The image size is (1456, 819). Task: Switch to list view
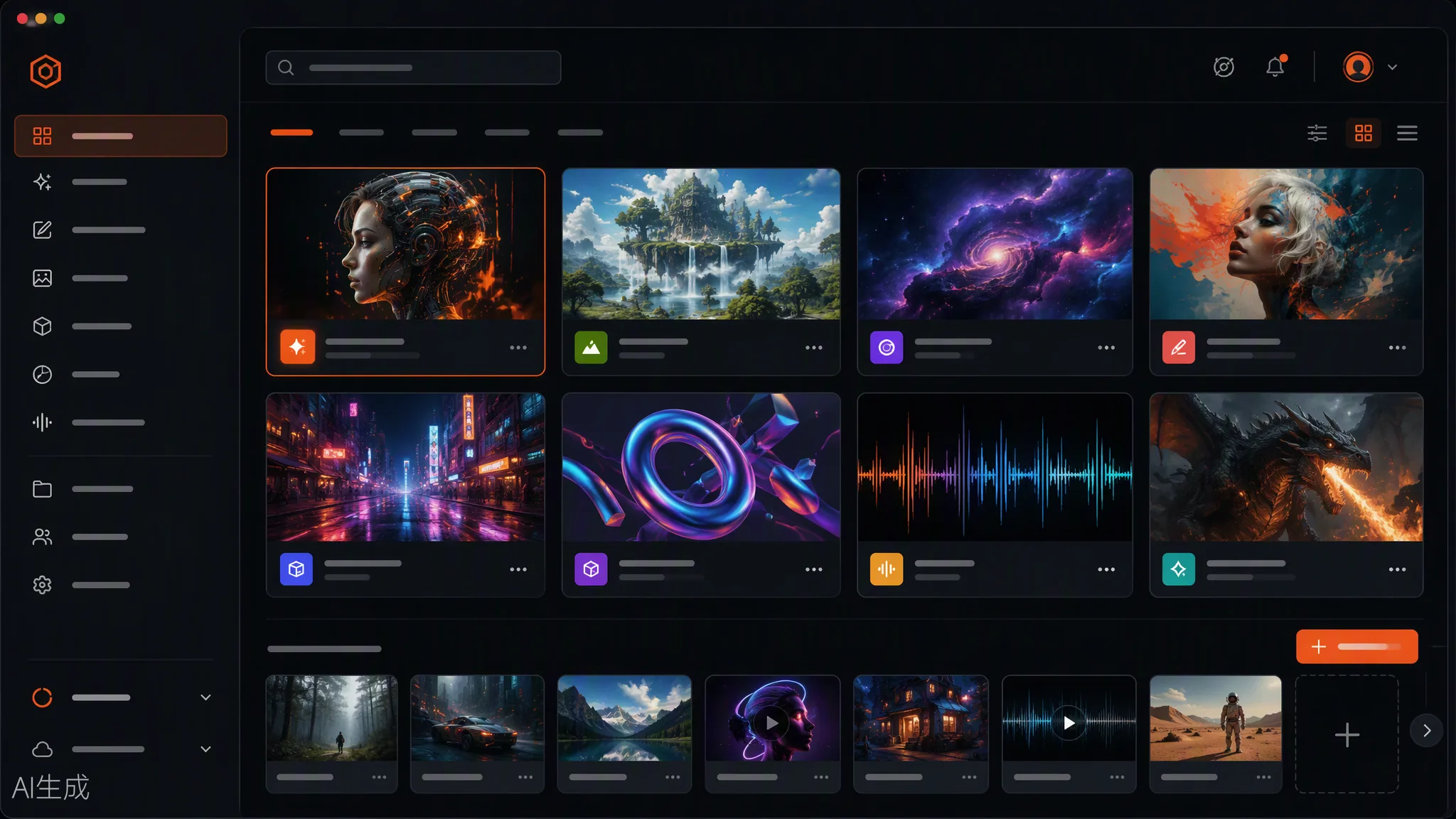(x=1407, y=133)
